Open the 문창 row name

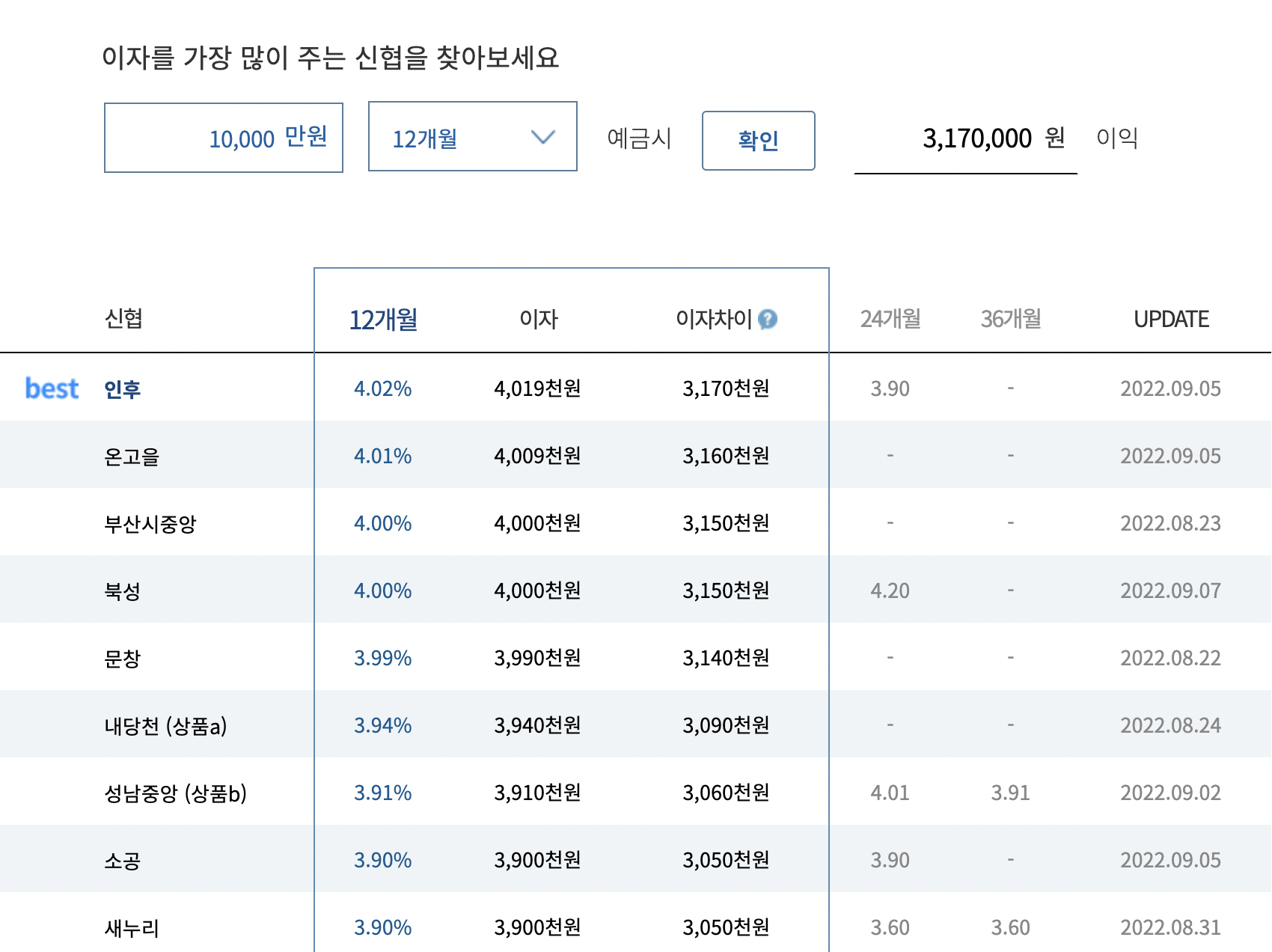(123, 659)
